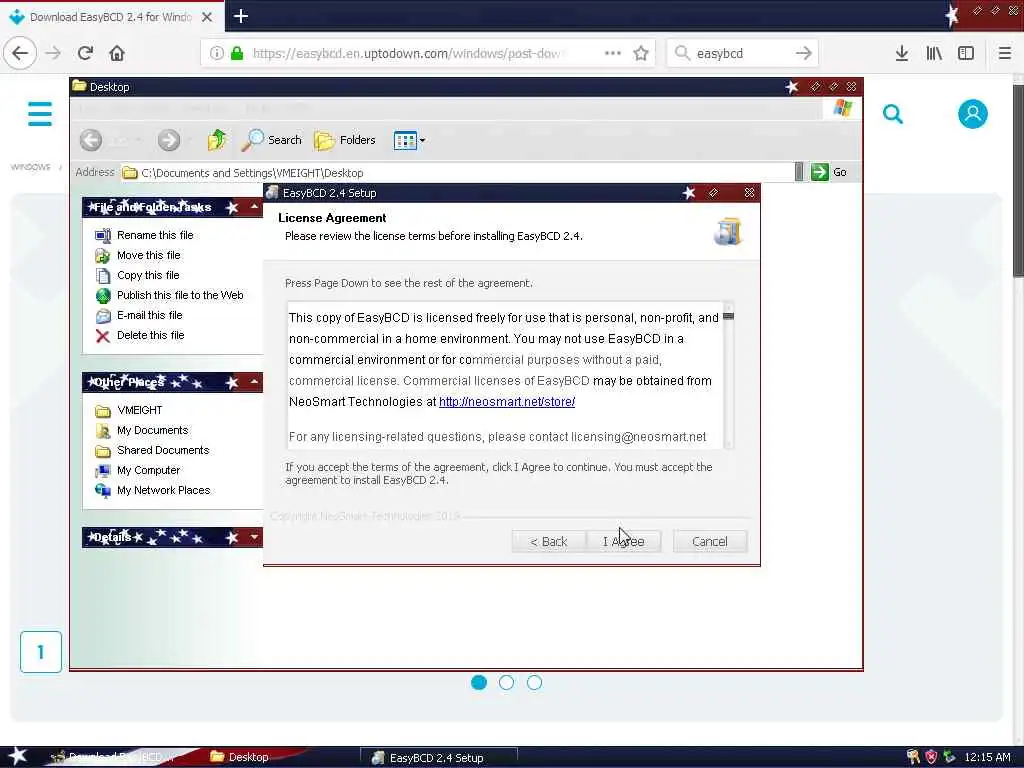The image size is (1024, 768).
Task: Click the Back button in setup
Action: point(549,541)
